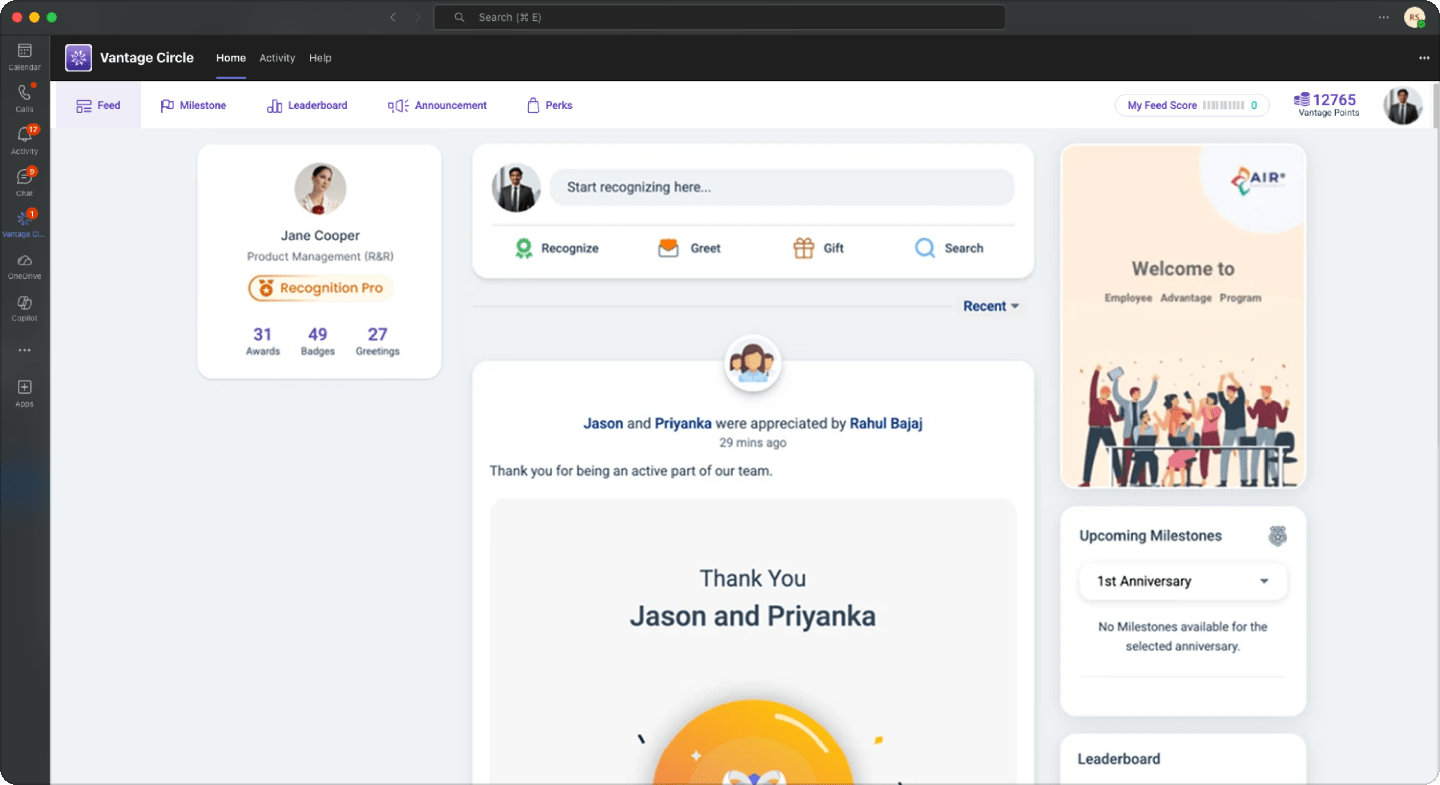Click the Gift action
Viewport: 1440px width, 785px height.
point(818,248)
